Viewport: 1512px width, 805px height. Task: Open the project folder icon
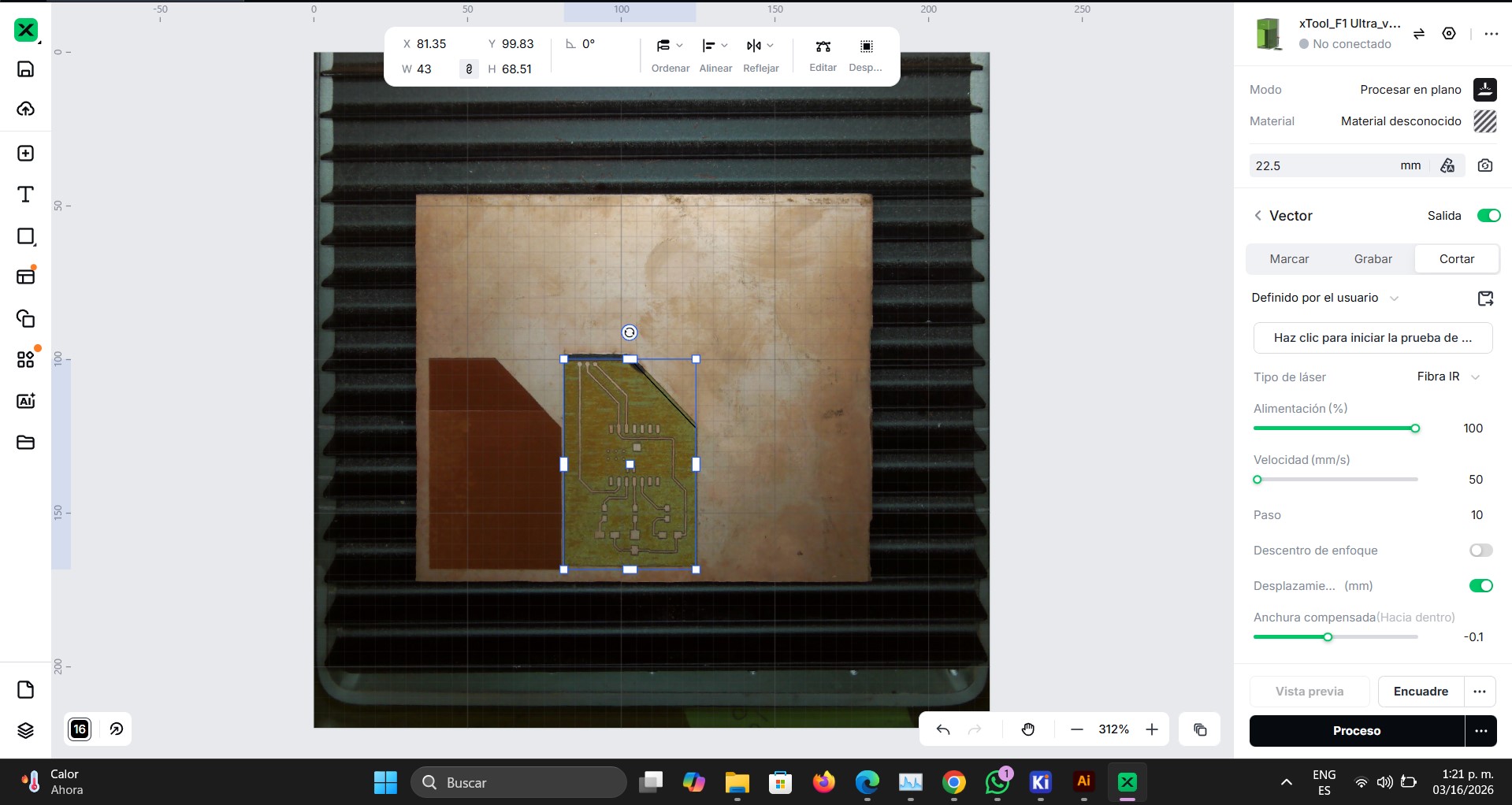pos(26,442)
